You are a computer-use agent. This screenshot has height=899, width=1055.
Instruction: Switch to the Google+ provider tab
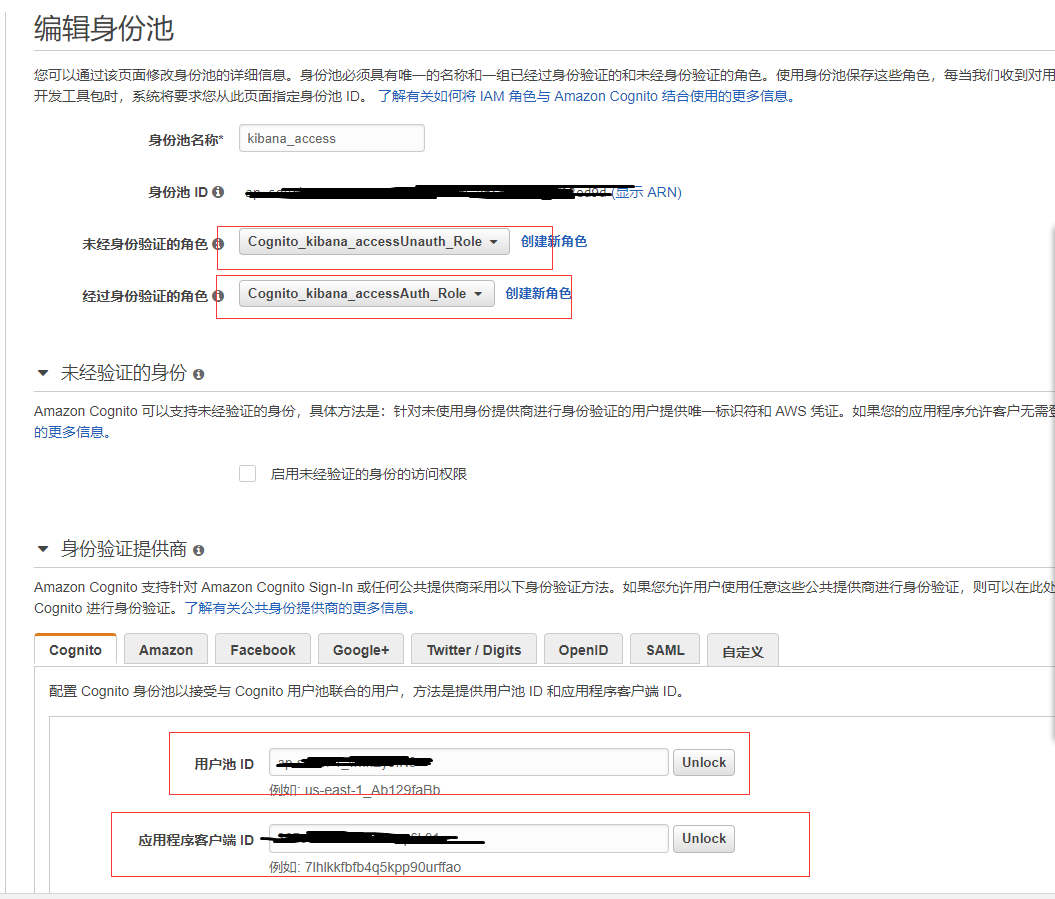point(361,650)
